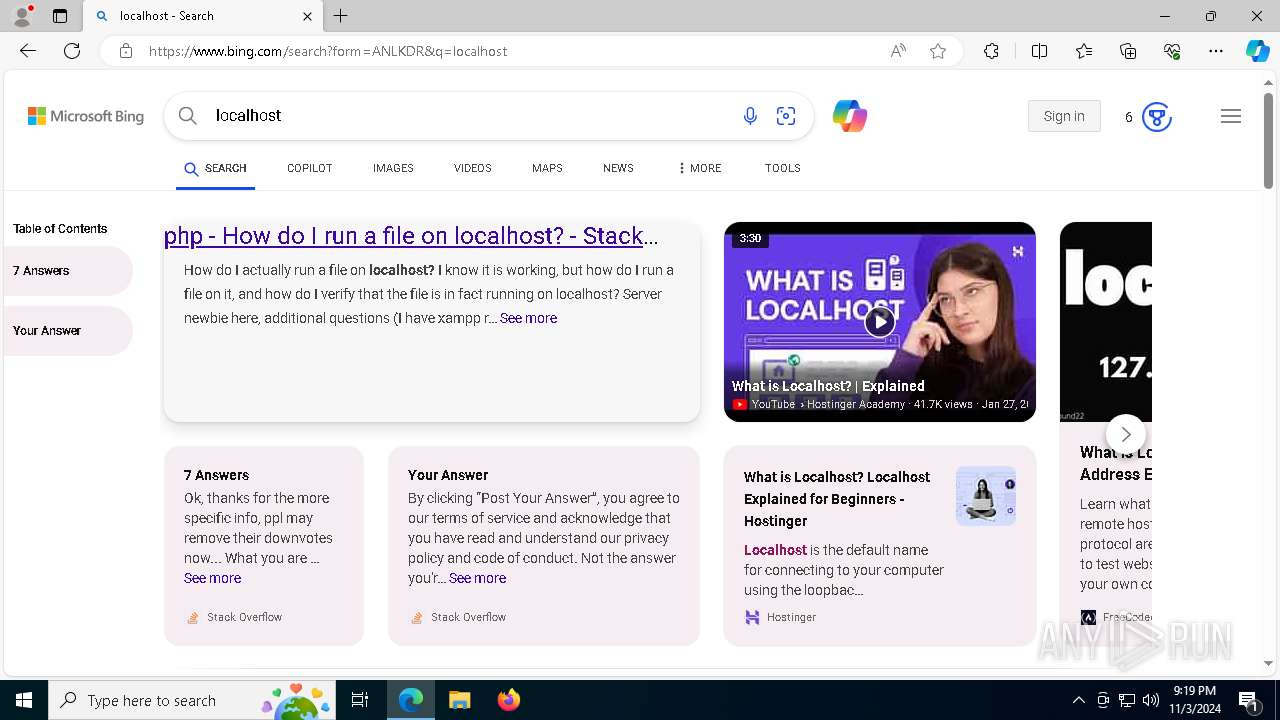Open the Favorites list icon
Screen dimensions: 1280x720
pos(1084,51)
